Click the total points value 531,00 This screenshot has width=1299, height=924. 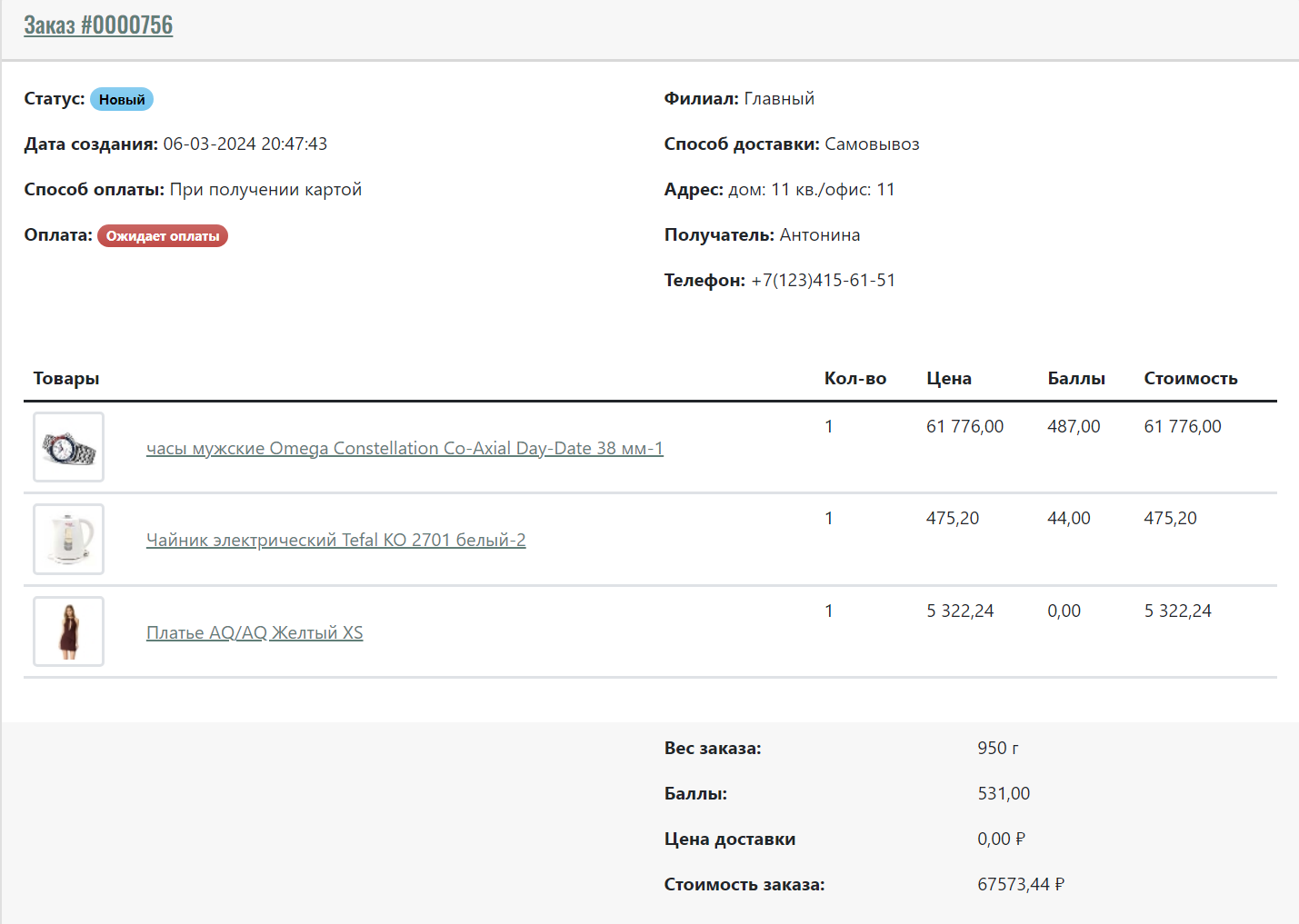[x=1004, y=794]
